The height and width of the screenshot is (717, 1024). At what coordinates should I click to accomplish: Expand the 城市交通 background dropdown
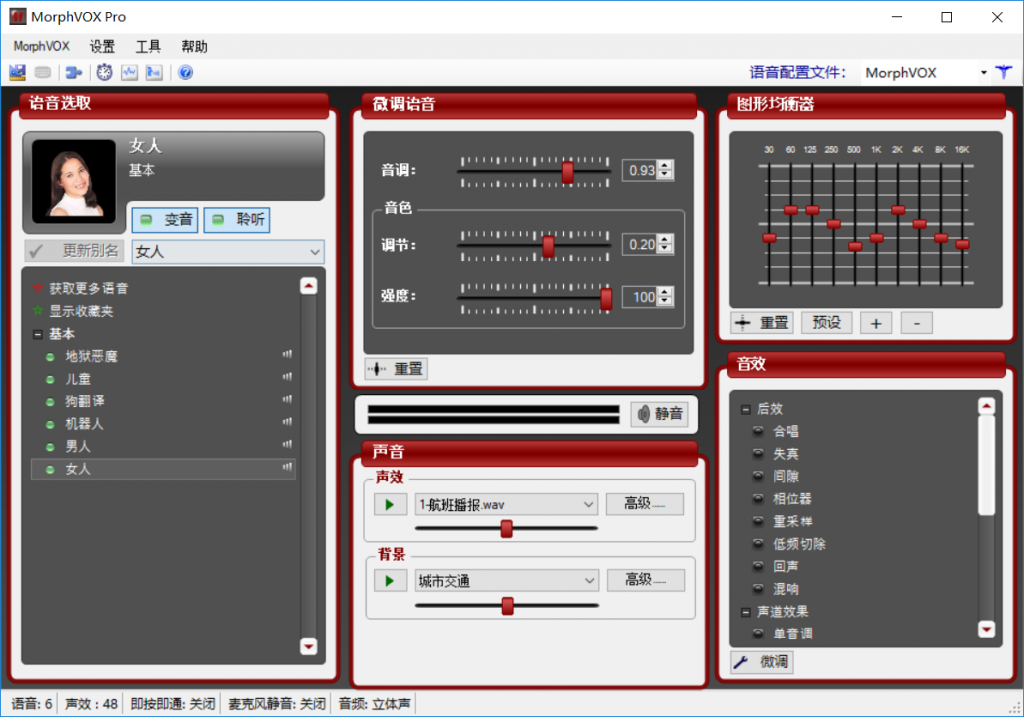588,581
